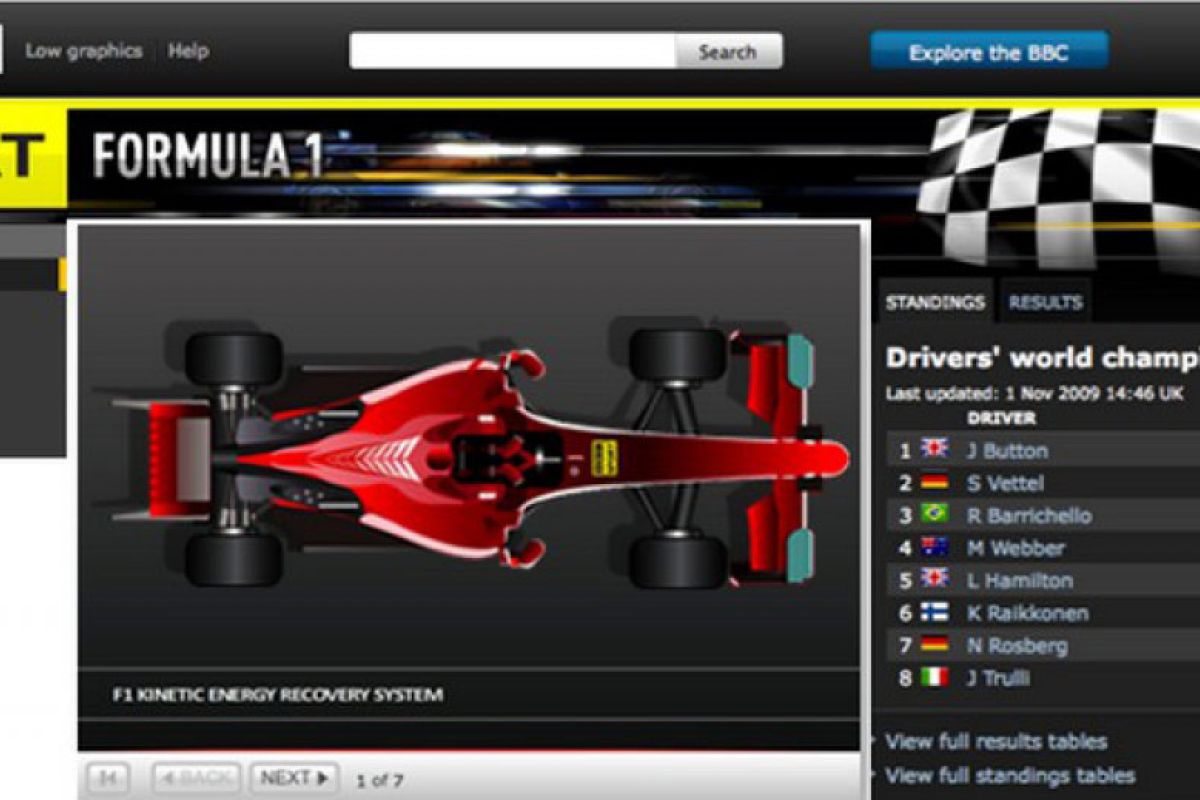
Task: Click the UK flag next to J Button
Action: coord(935,449)
